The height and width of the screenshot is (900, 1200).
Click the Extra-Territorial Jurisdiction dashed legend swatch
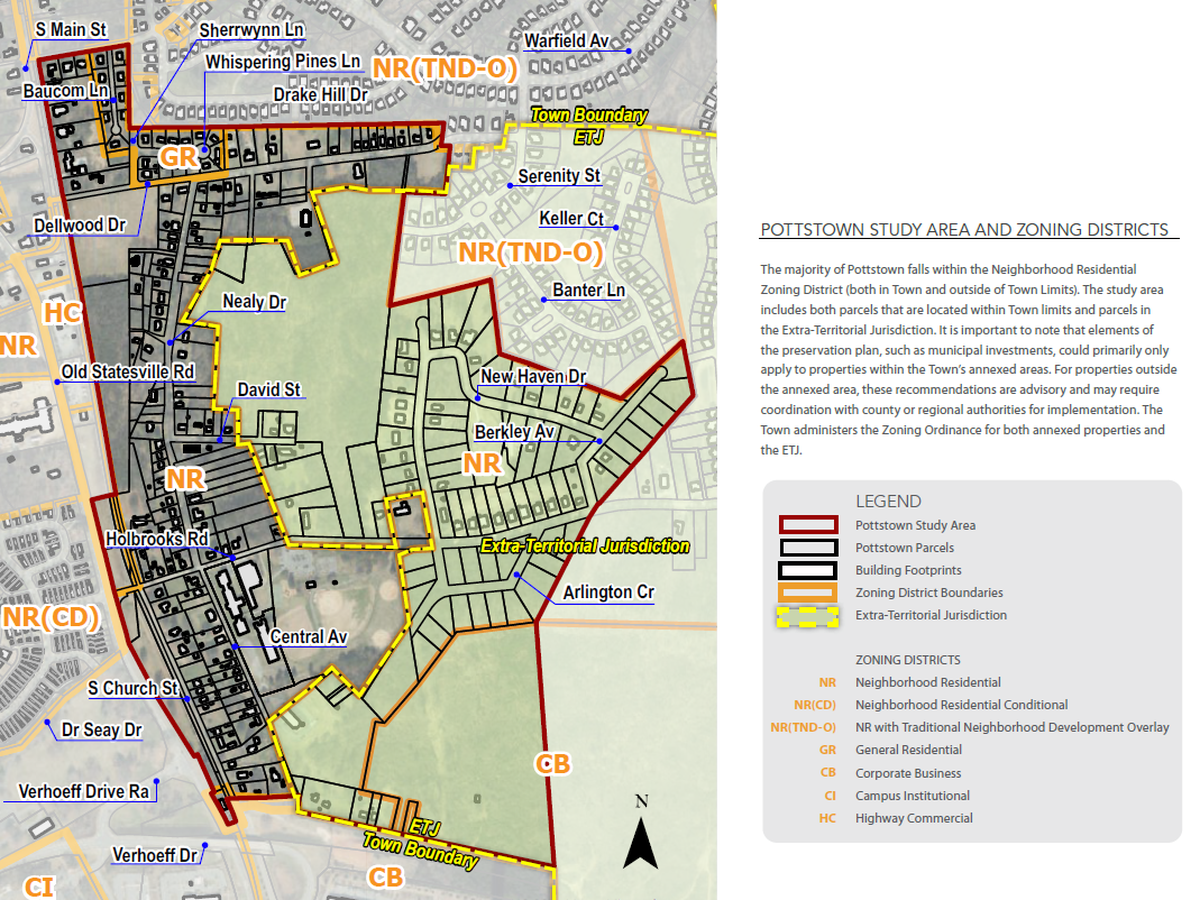coord(808,615)
